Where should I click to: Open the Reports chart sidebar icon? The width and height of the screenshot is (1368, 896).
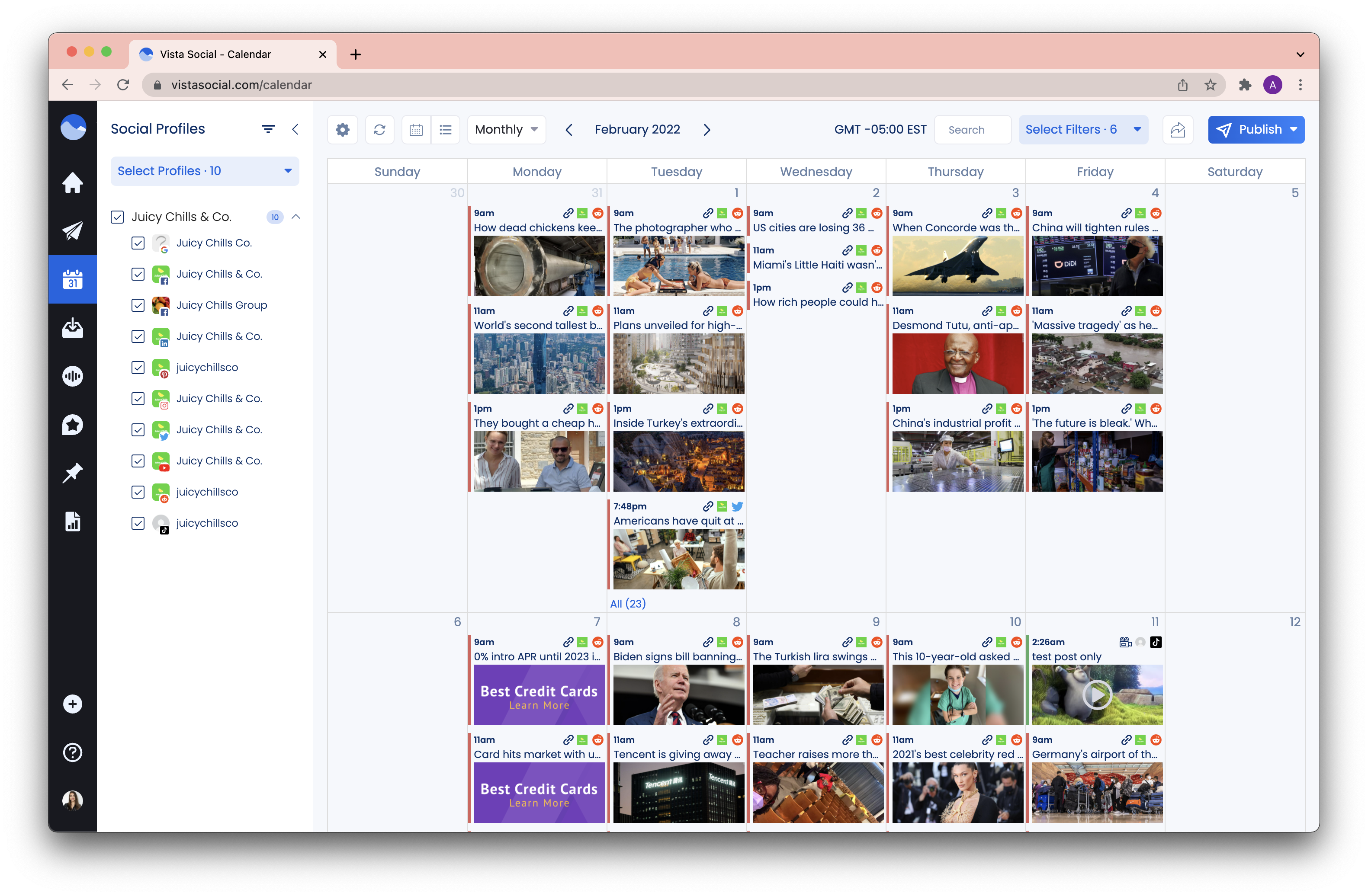click(x=72, y=522)
